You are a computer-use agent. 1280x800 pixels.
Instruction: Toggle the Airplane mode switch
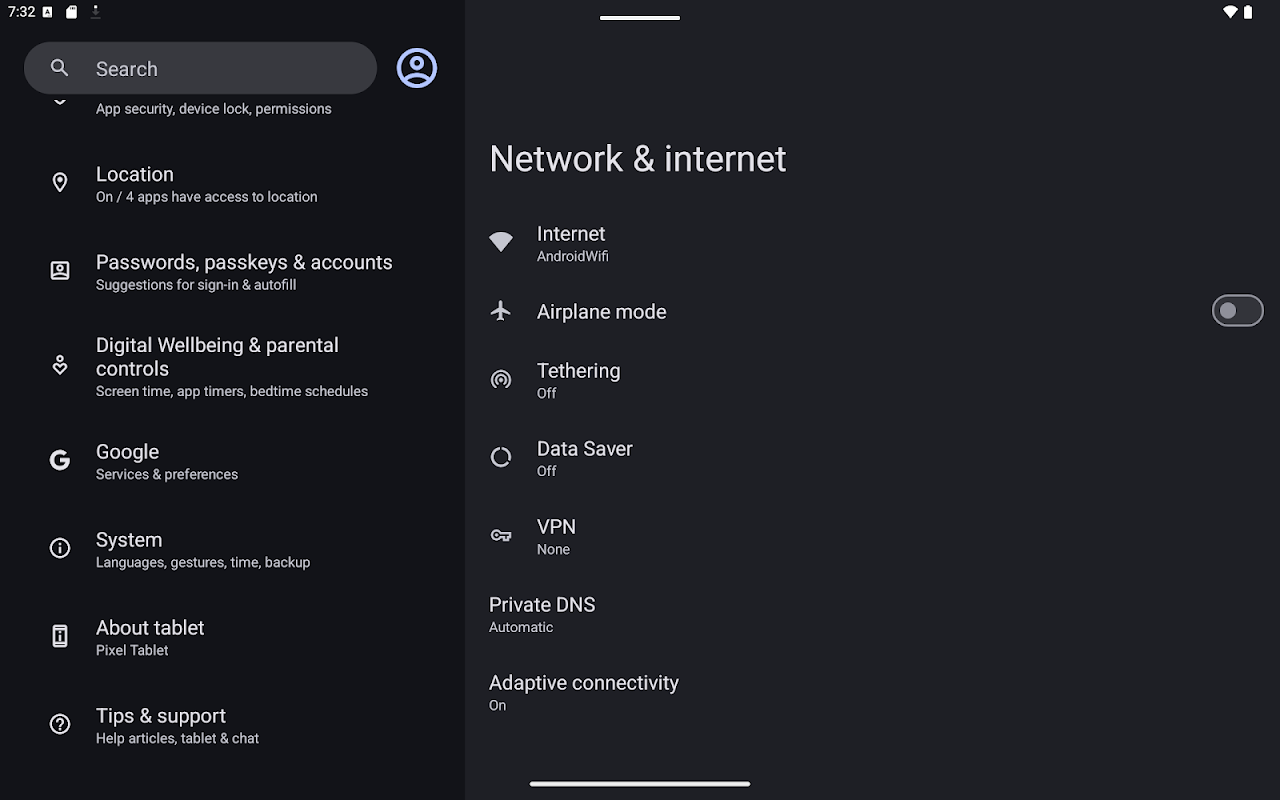click(1238, 311)
